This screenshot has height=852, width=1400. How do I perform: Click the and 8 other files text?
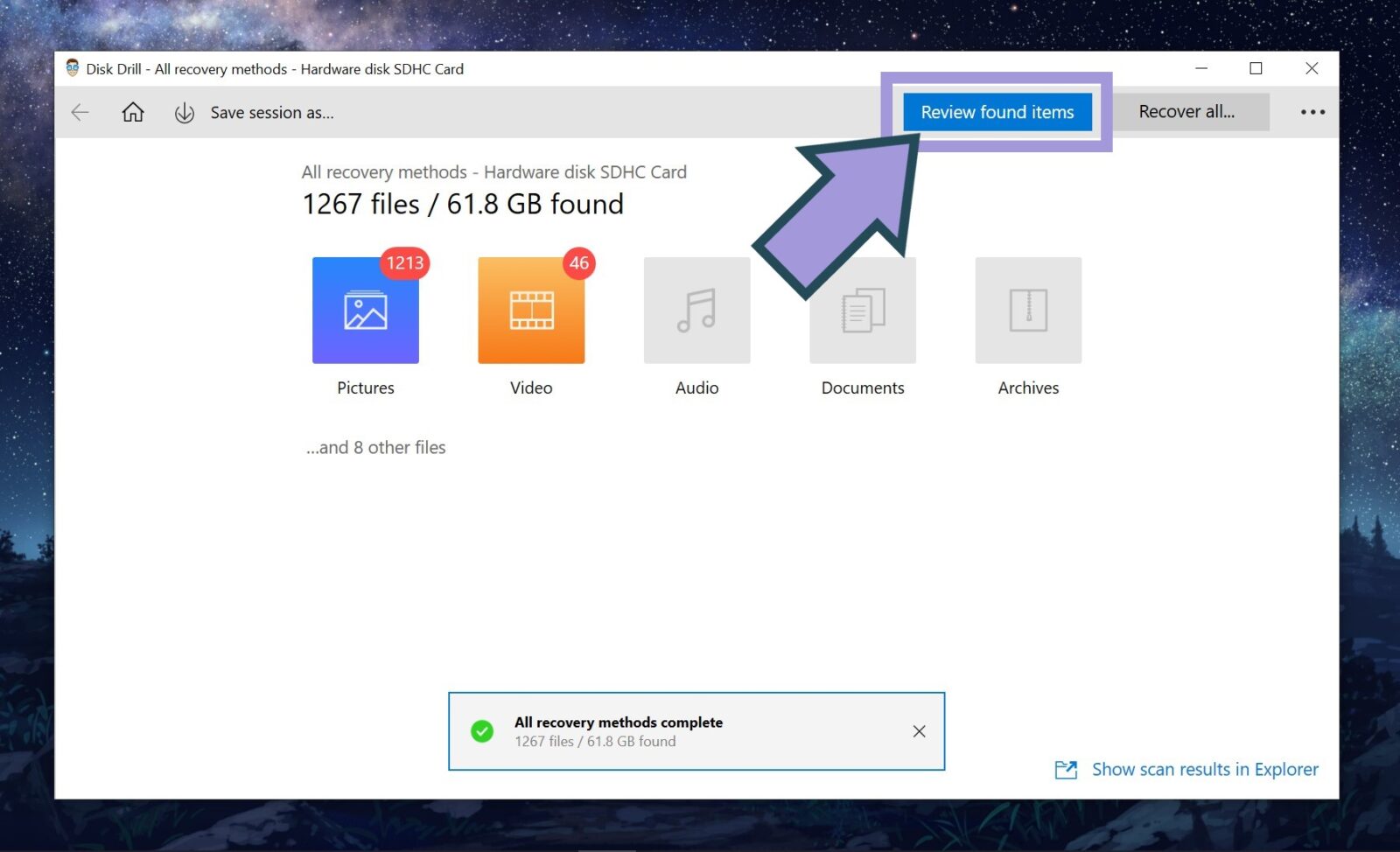tap(375, 447)
